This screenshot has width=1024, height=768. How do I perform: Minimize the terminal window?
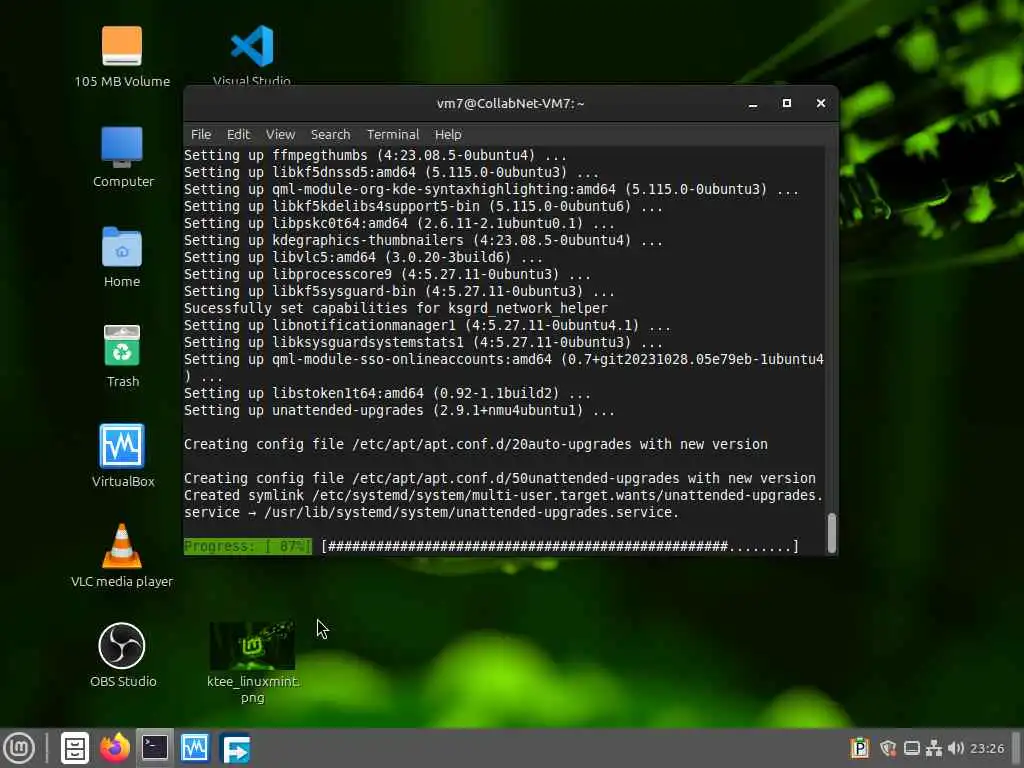click(753, 104)
